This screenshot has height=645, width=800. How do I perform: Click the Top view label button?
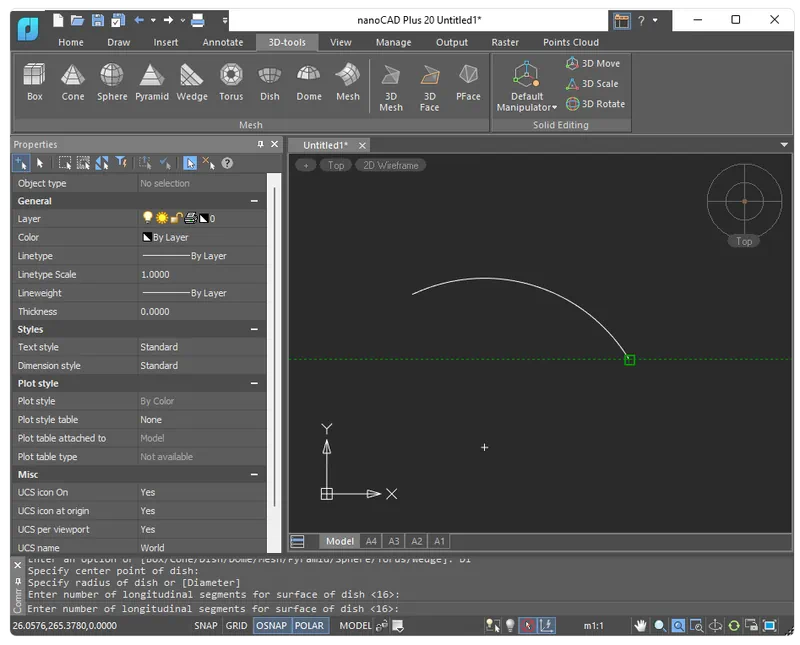click(336, 165)
